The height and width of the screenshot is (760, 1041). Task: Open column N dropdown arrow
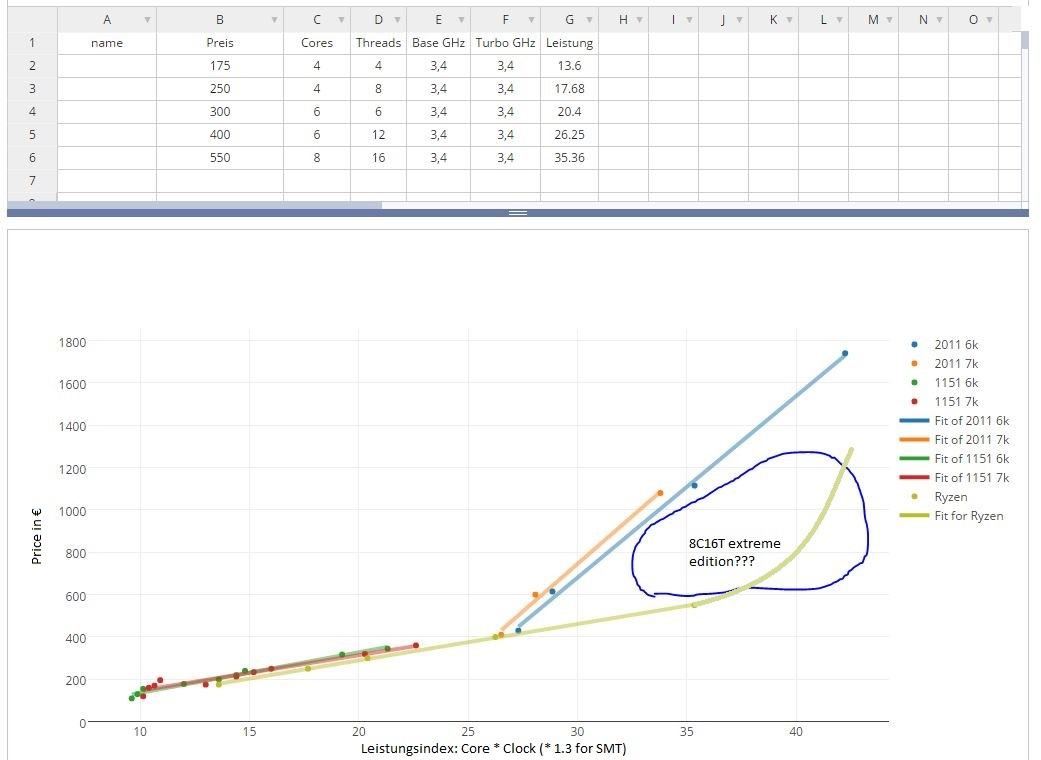(939, 20)
